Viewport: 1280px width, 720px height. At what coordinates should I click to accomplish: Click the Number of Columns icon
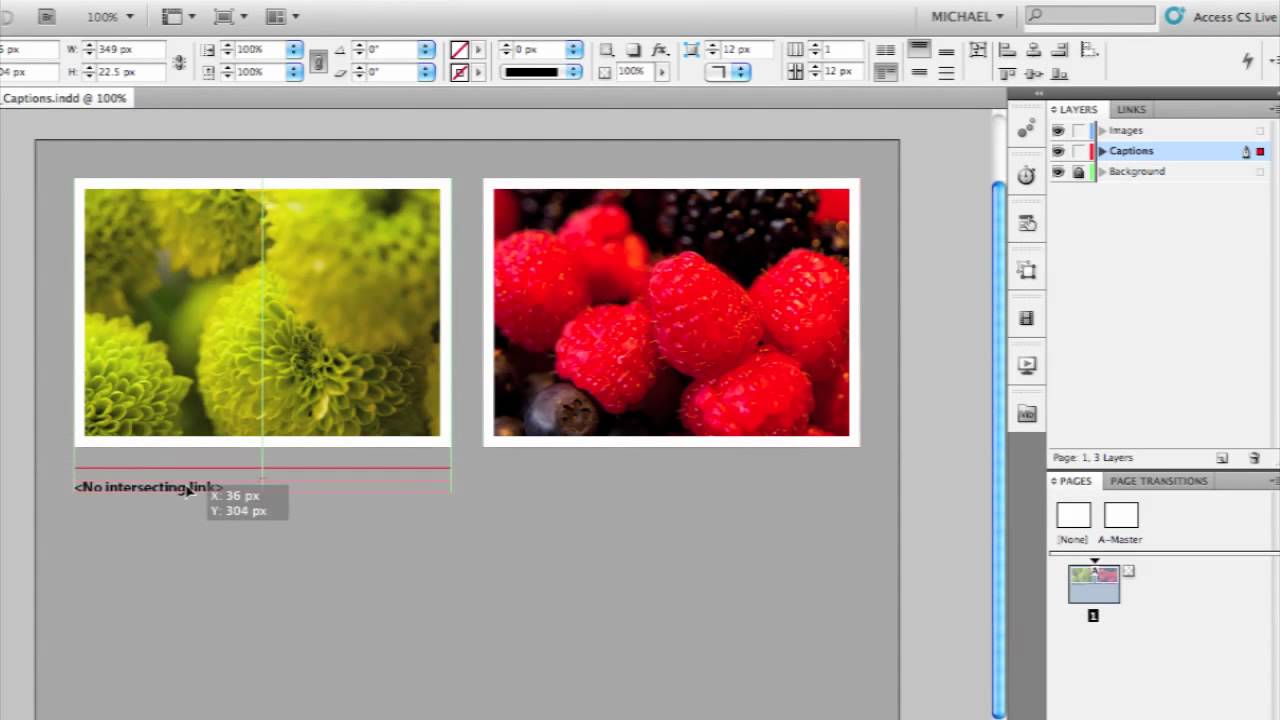click(x=795, y=49)
